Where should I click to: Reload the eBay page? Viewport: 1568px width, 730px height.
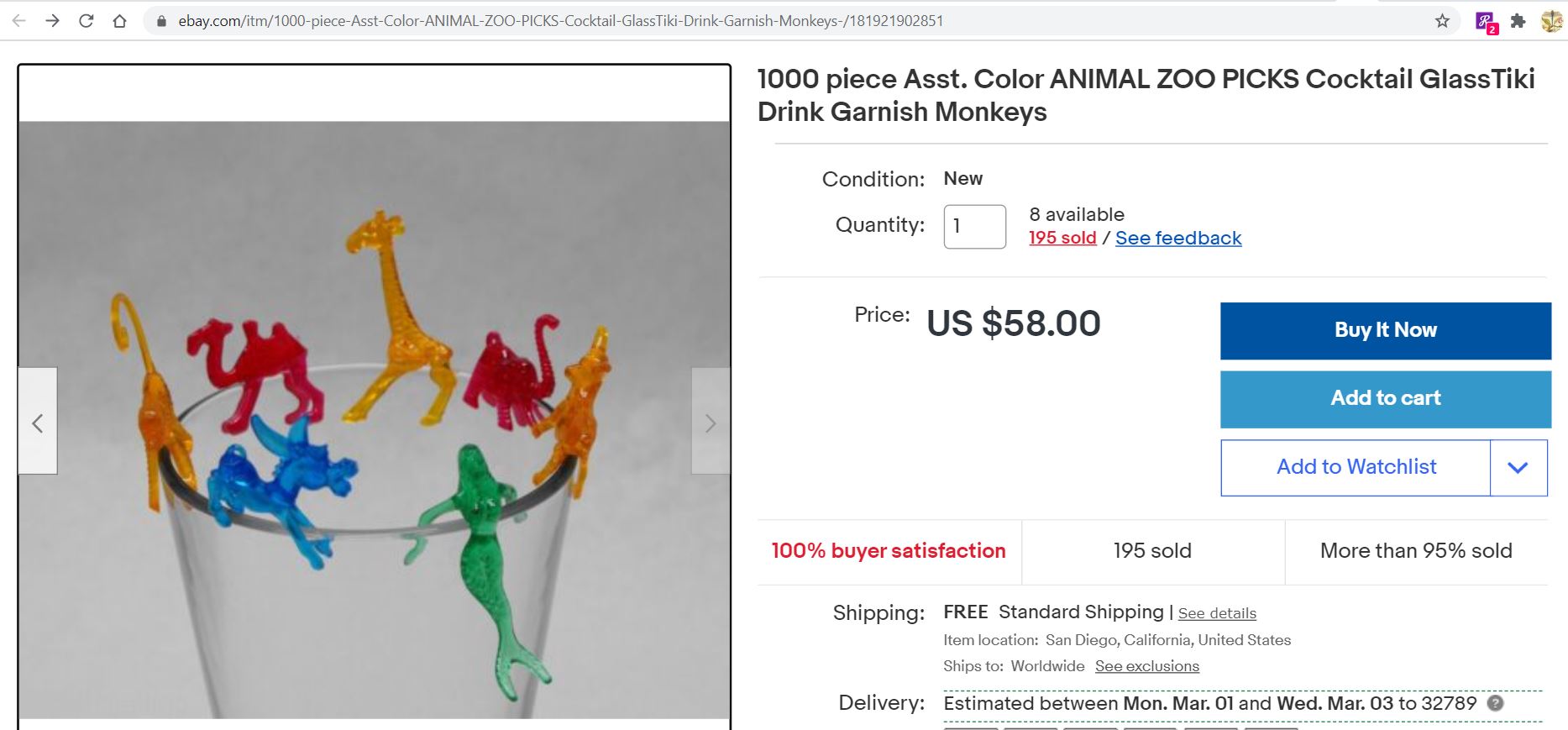click(x=86, y=21)
